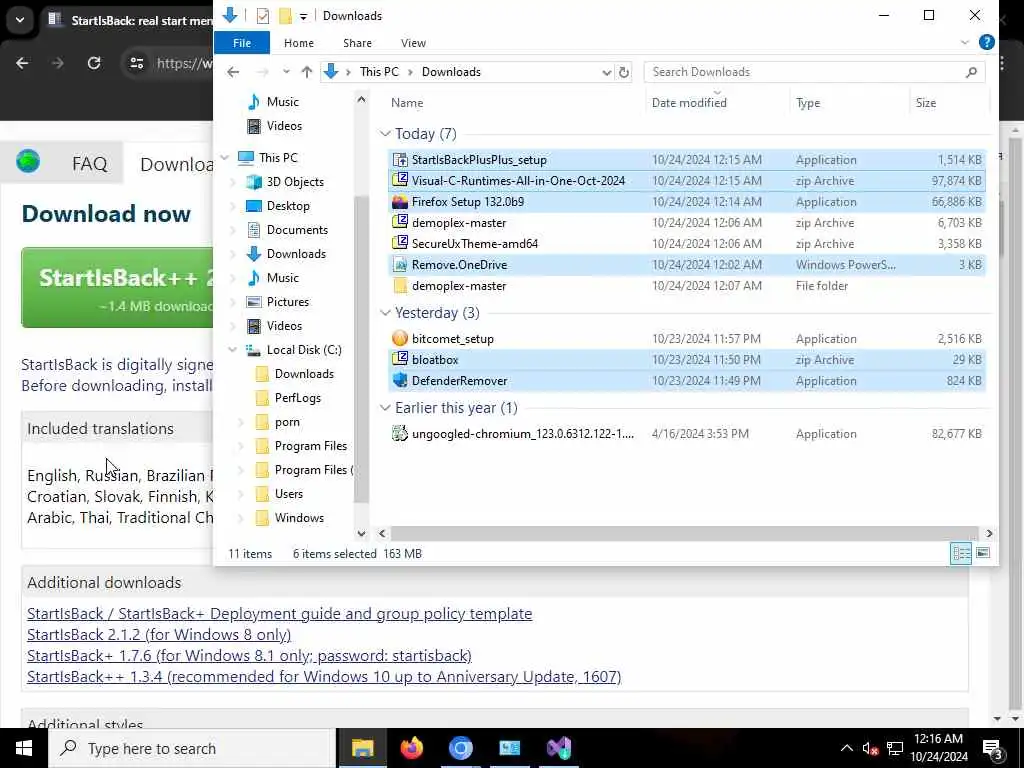
Task: Click the bloatbox zip archive icon
Action: 400,359
